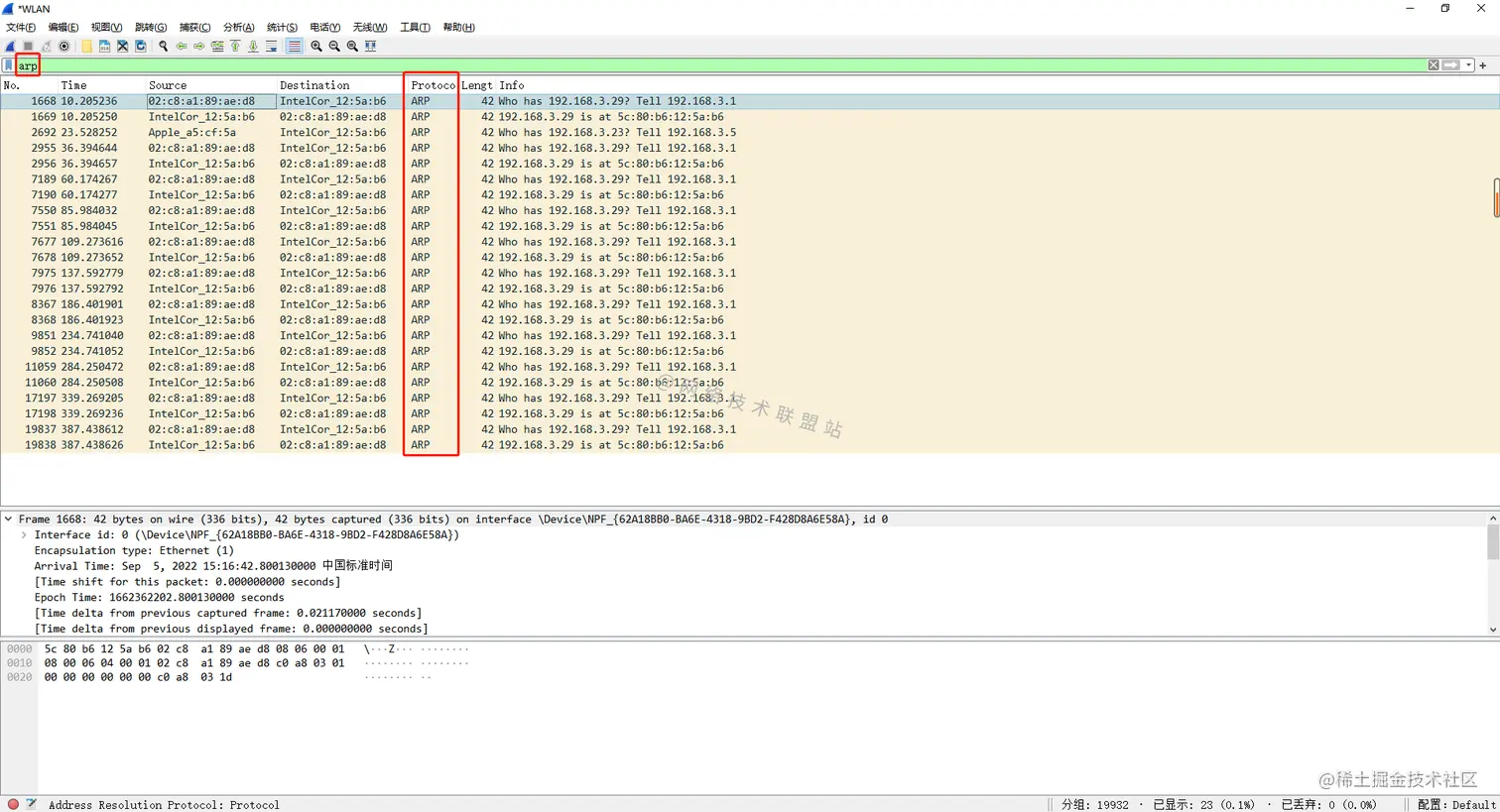Viewport: 1500px width, 812px height.
Task: Expand the Interface id tree node
Action: pyautogui.click(x=24, y=534)
